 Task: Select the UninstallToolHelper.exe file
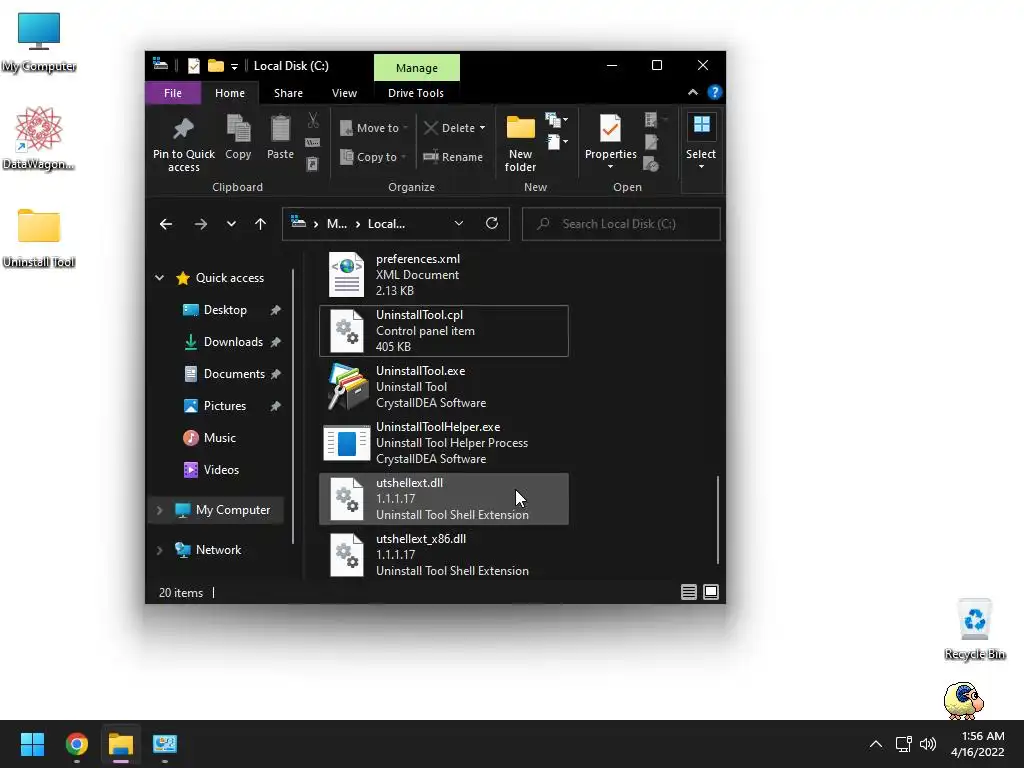click(444, 443)
